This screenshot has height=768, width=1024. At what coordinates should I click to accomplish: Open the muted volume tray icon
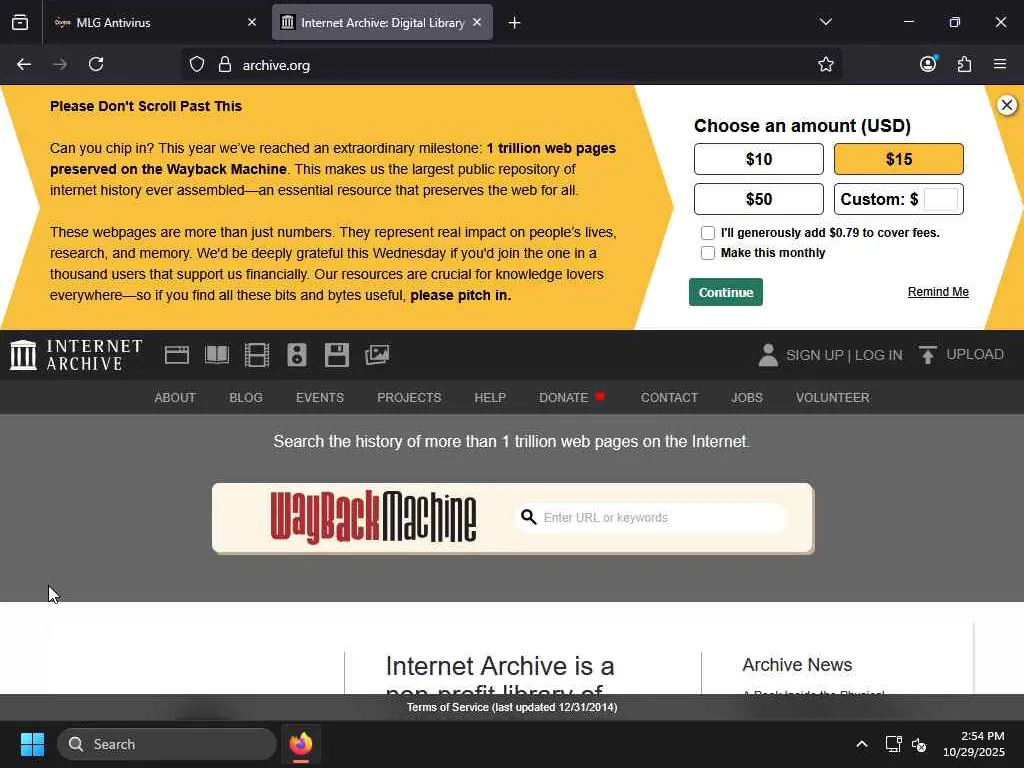click(919, 744)
